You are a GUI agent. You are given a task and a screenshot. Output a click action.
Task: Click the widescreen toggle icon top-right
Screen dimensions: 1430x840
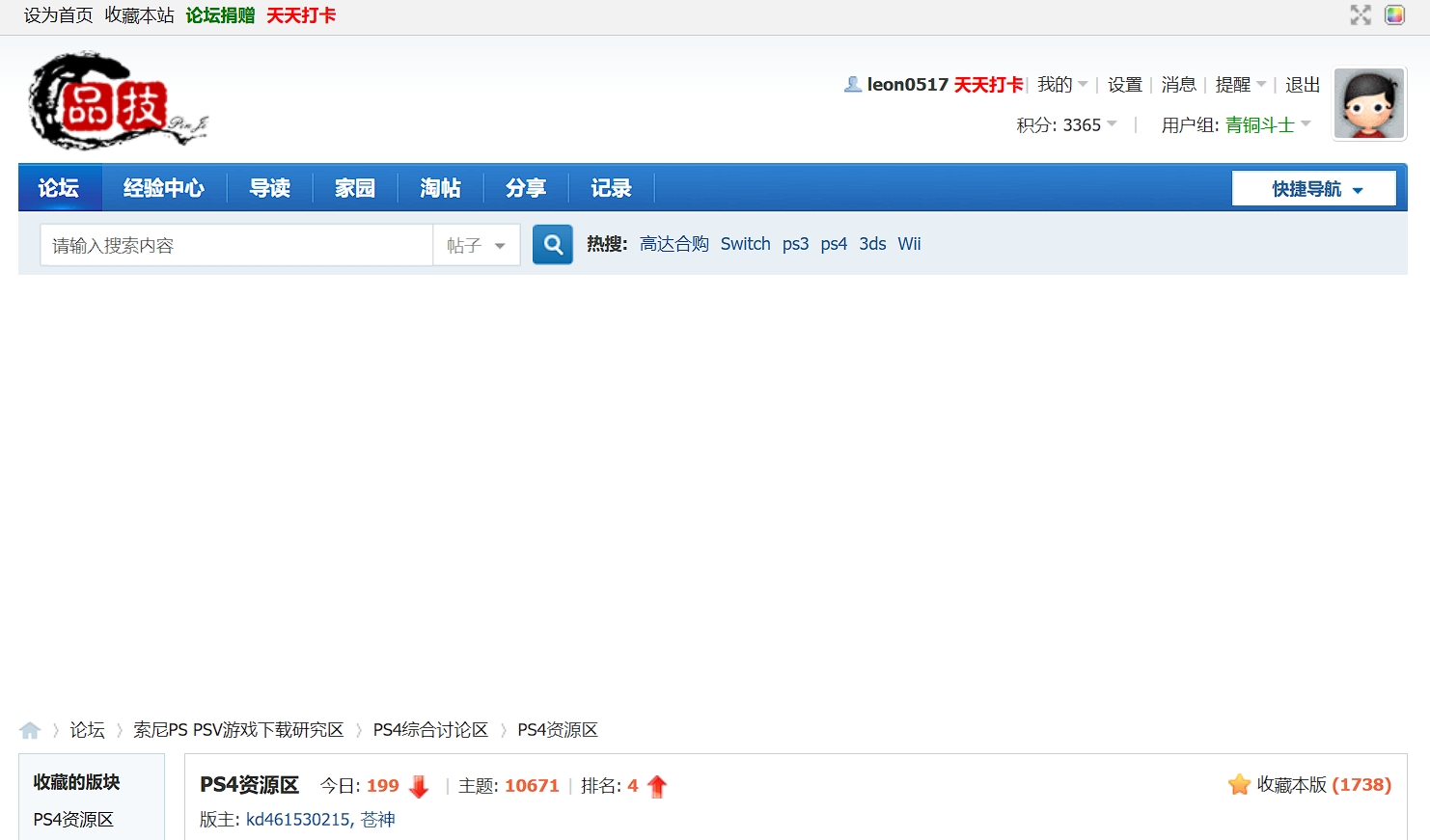pyautogui.click(x=1361, y=14)
